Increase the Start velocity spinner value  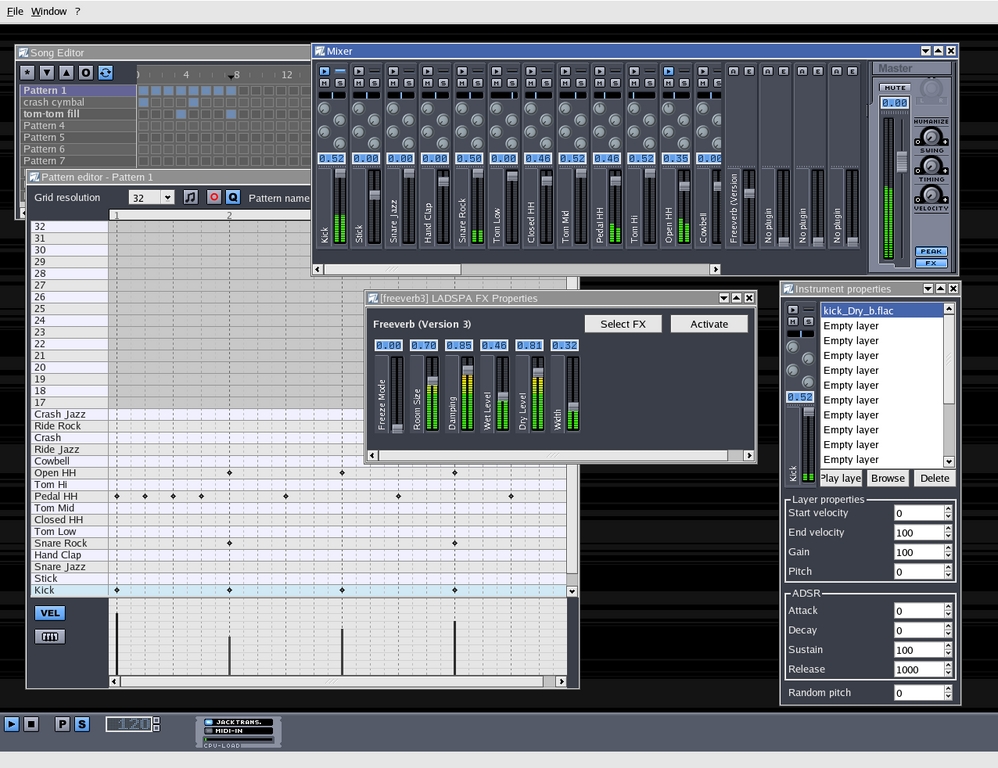948,509
